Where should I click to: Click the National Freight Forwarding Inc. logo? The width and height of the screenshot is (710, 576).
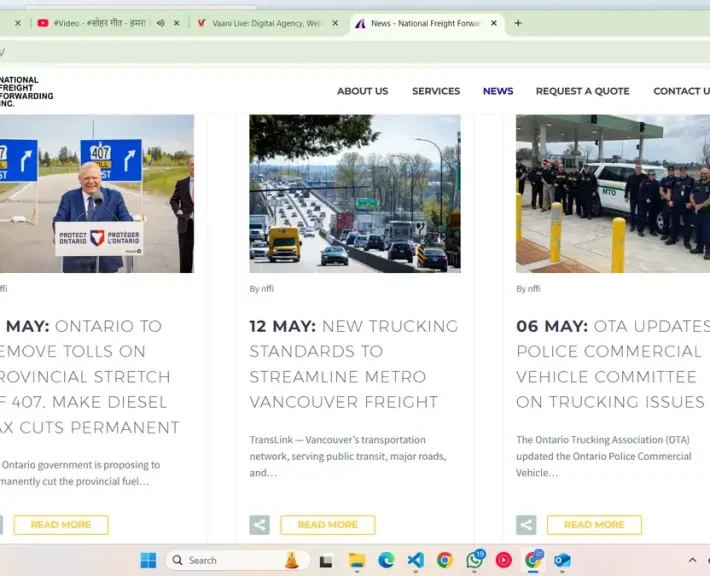coord(26,91)
